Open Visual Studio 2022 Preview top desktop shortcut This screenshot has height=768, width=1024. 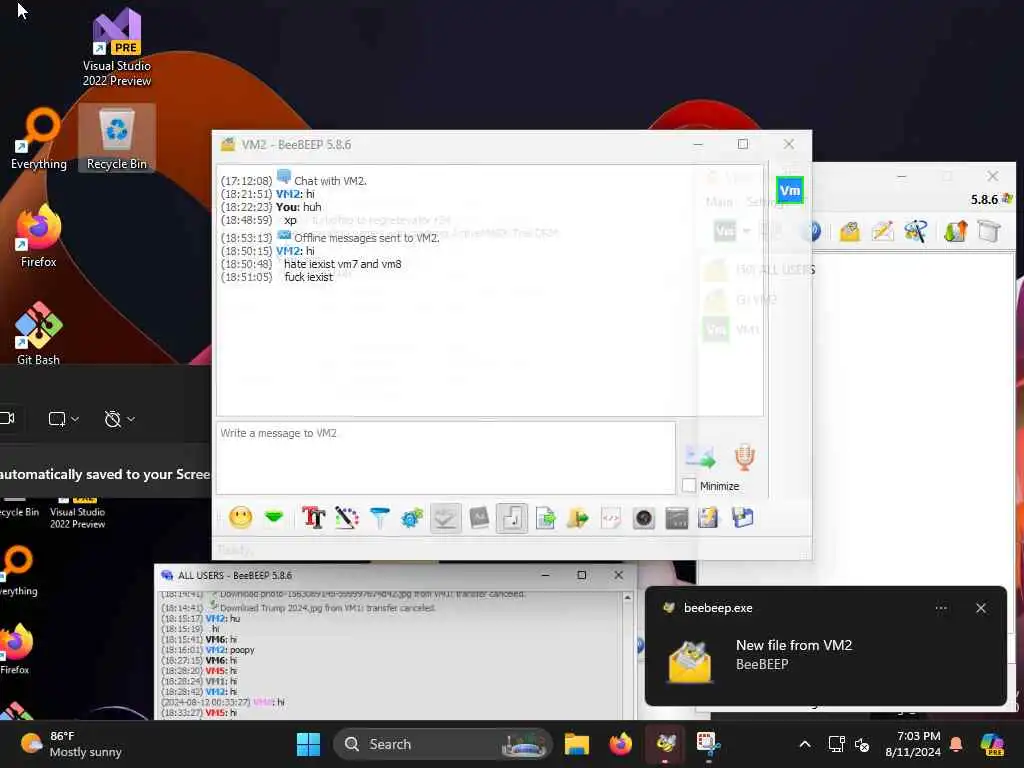click(116, 47)
